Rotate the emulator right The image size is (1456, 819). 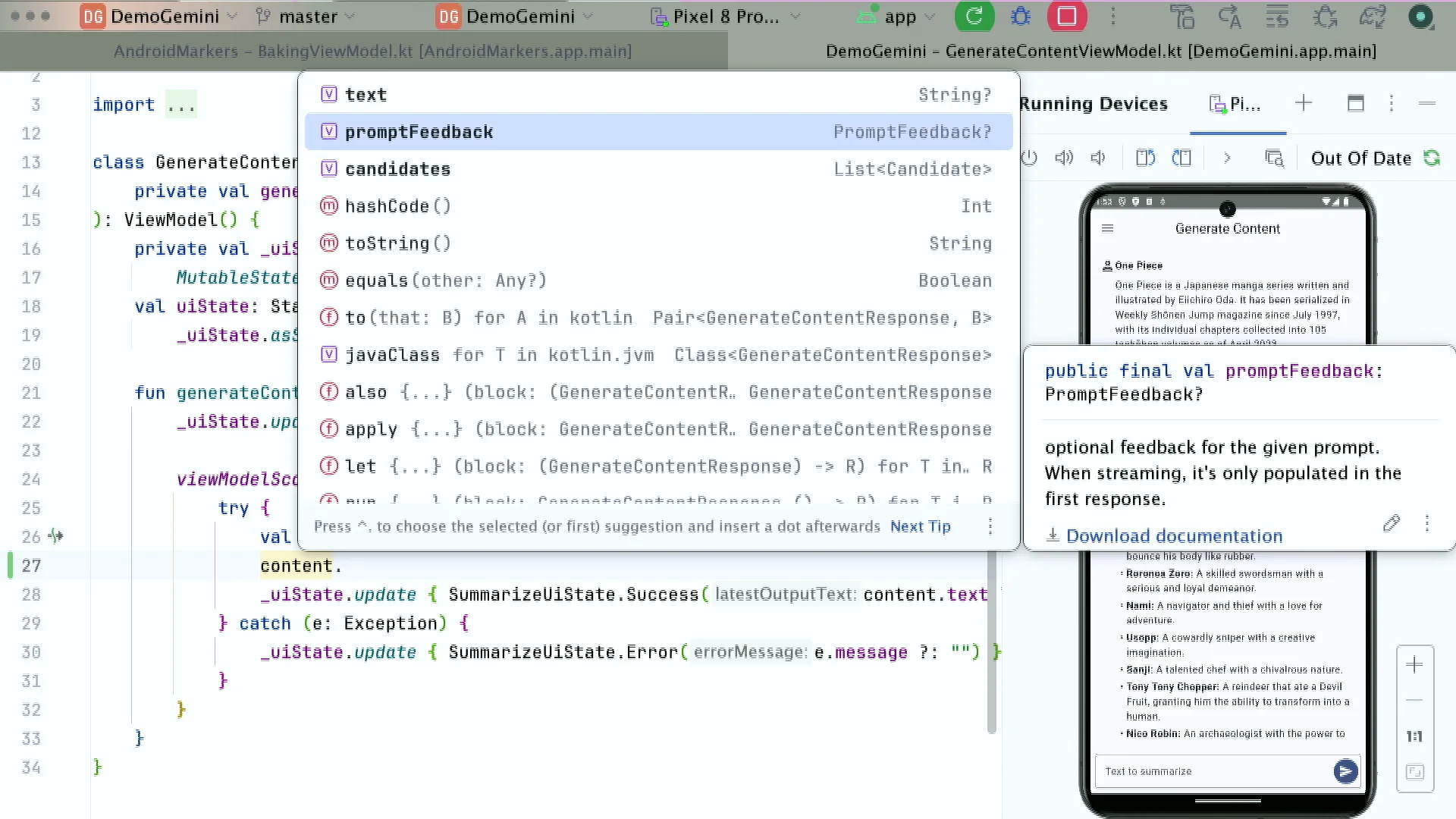1181,158
